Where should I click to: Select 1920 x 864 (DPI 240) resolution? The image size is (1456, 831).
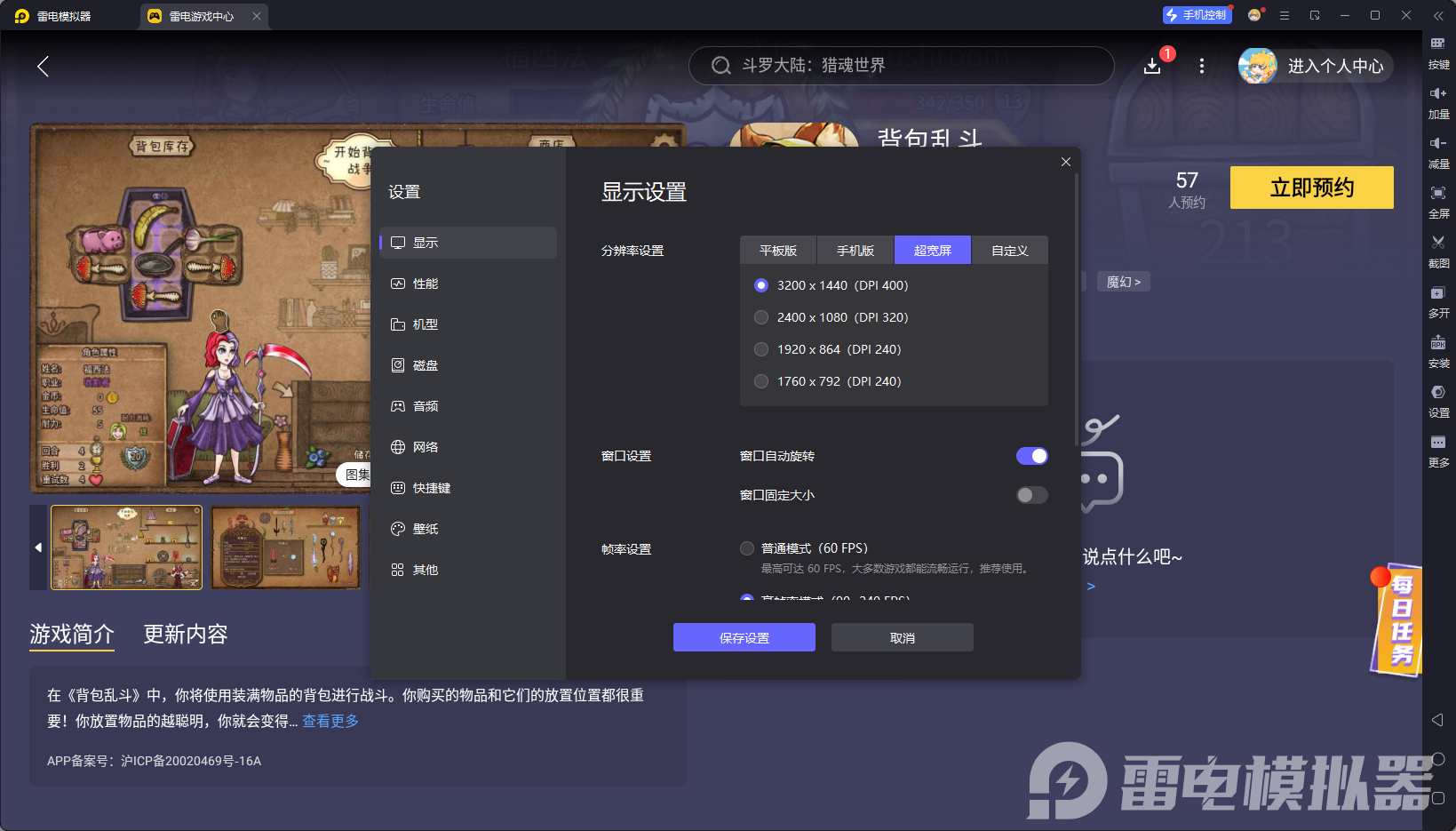761,349
